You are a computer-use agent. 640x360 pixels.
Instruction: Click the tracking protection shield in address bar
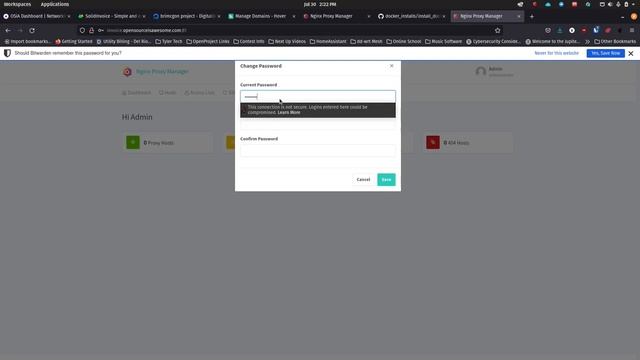82,30
